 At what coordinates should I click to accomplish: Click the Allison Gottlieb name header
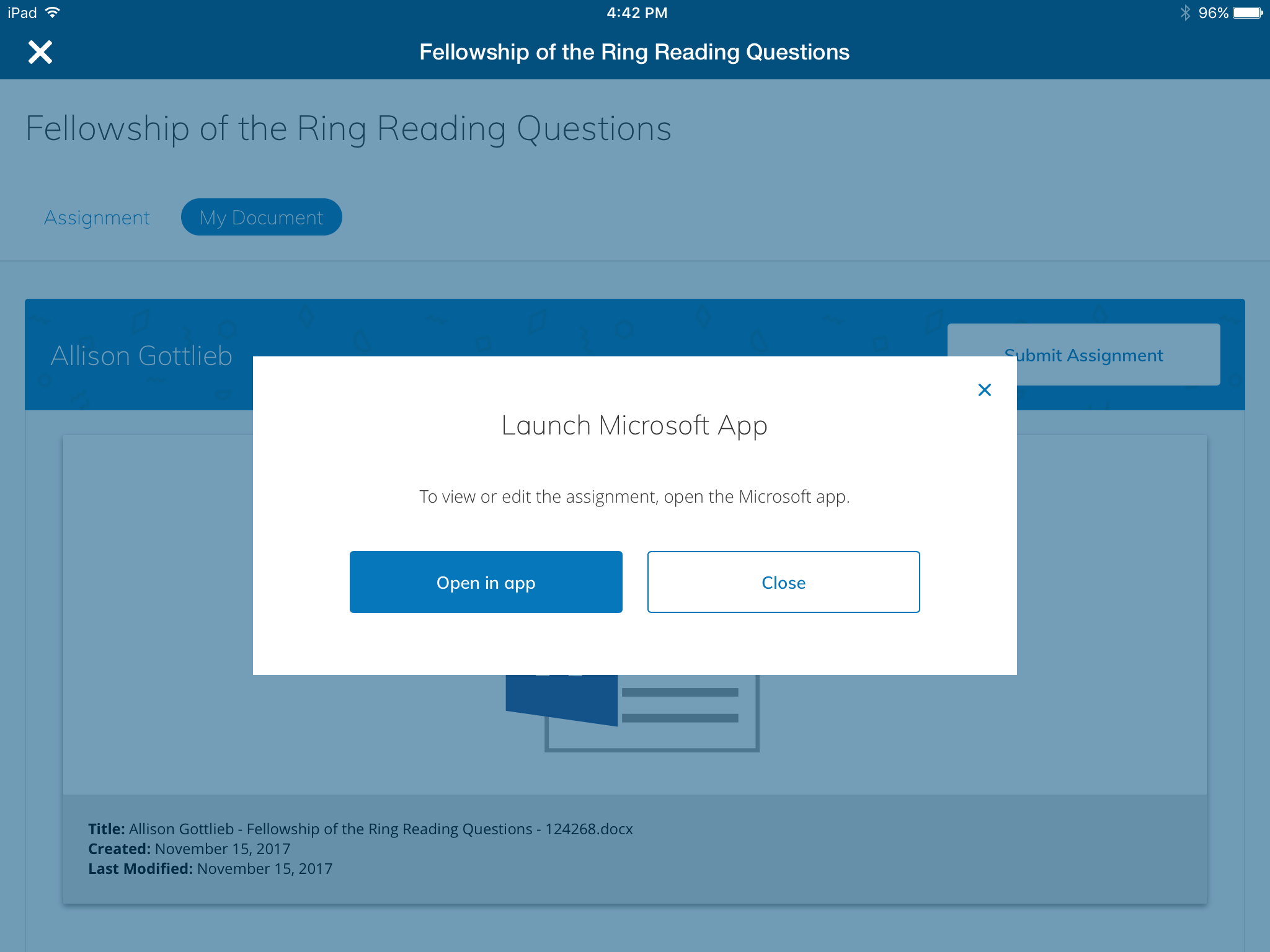coord(141,356)
